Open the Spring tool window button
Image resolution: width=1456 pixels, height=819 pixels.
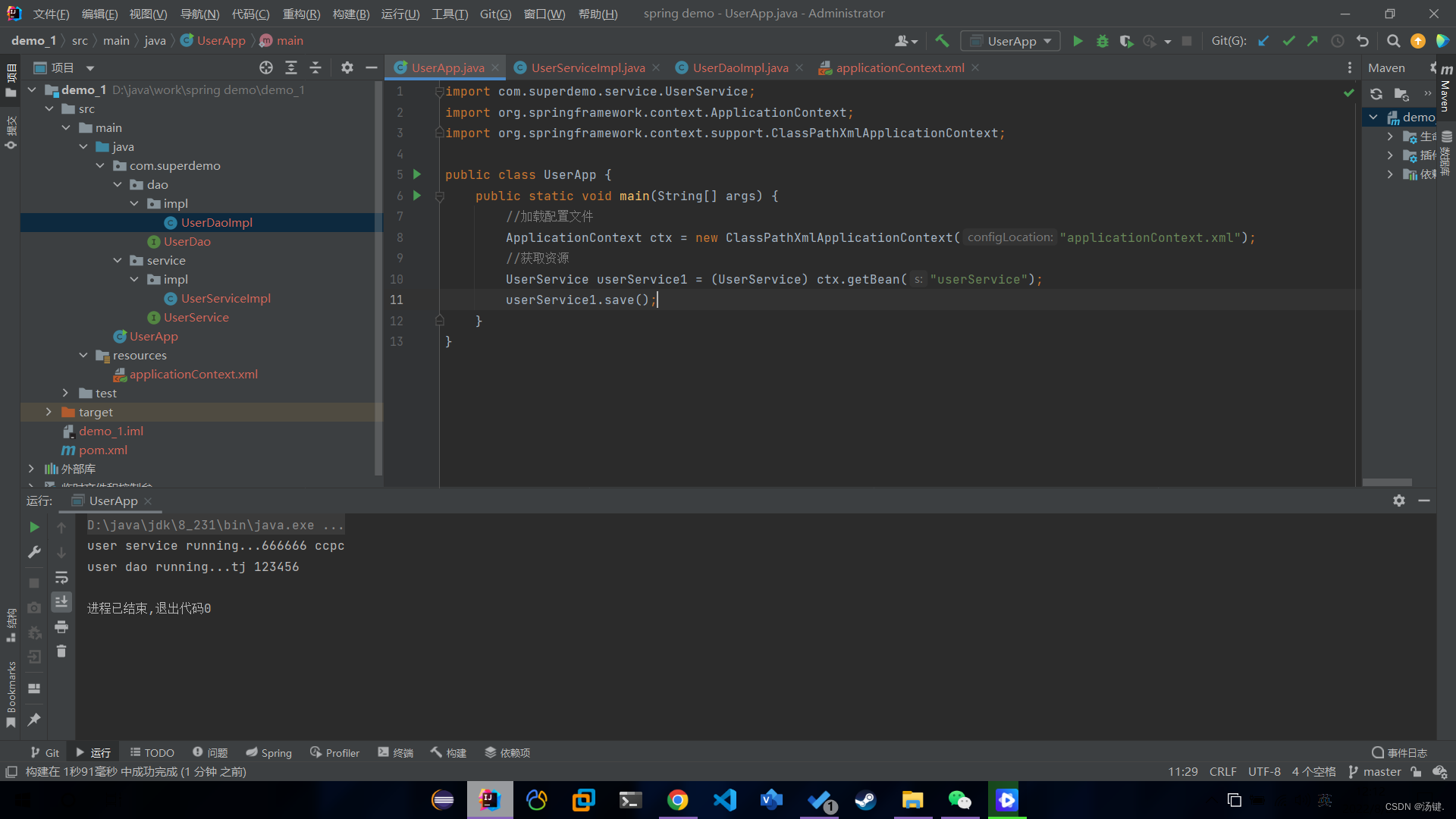pos(269,752)
